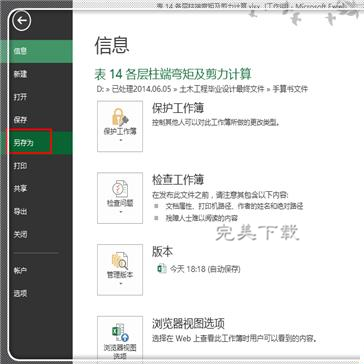Click the 管理版本 icon button

pyautogui.click(x=120, y=270)
